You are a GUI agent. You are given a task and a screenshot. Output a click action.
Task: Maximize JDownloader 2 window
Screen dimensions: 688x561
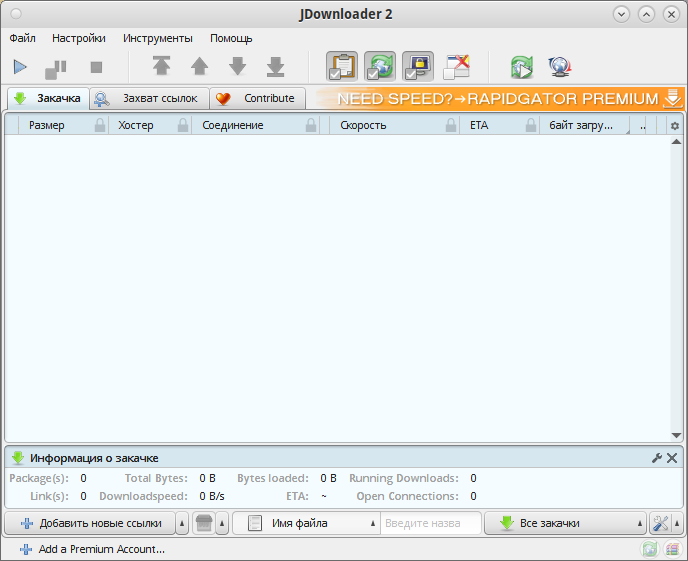[x=646, y=14]
